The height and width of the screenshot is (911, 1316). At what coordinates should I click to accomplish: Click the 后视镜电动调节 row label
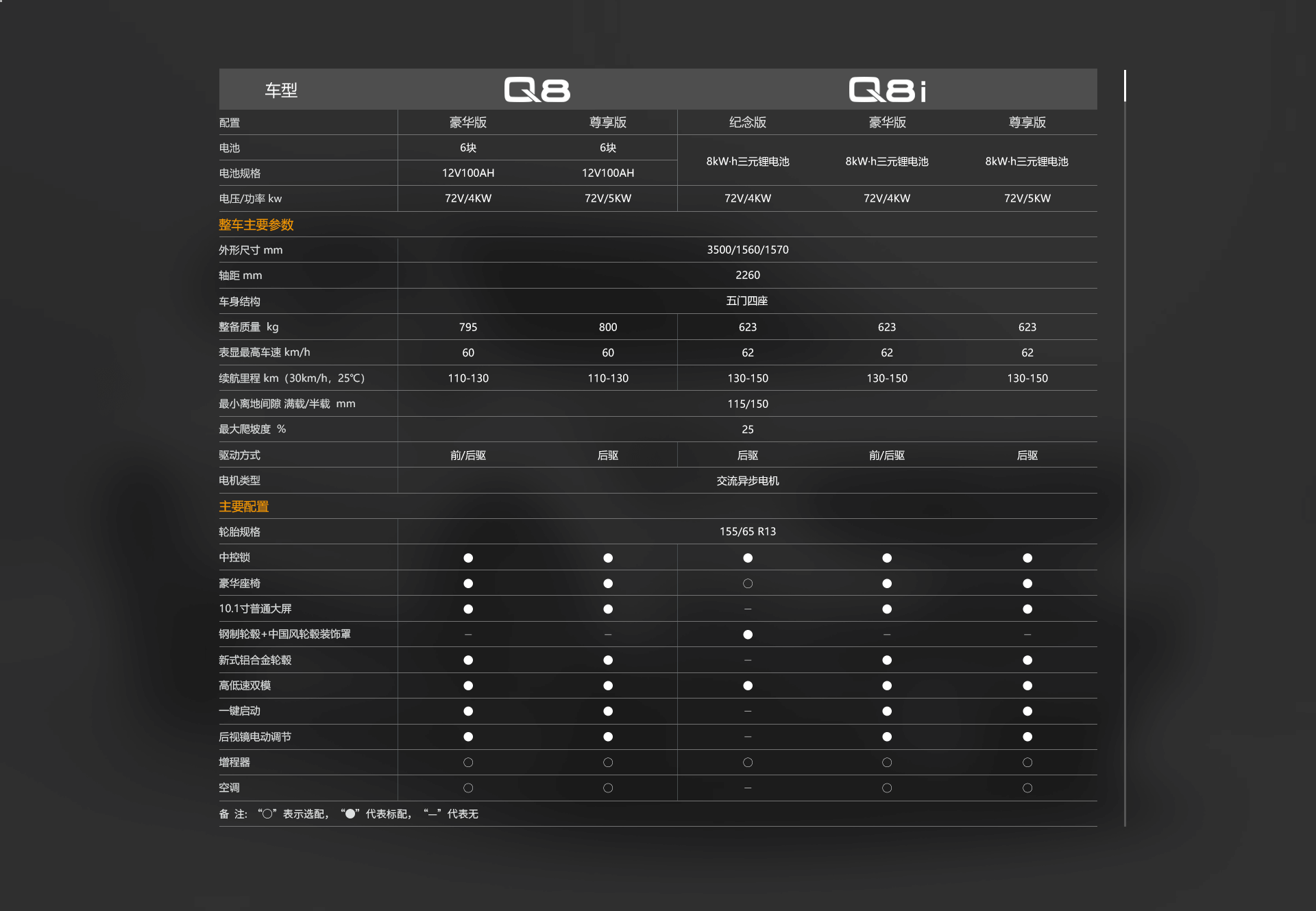[255, 737]
